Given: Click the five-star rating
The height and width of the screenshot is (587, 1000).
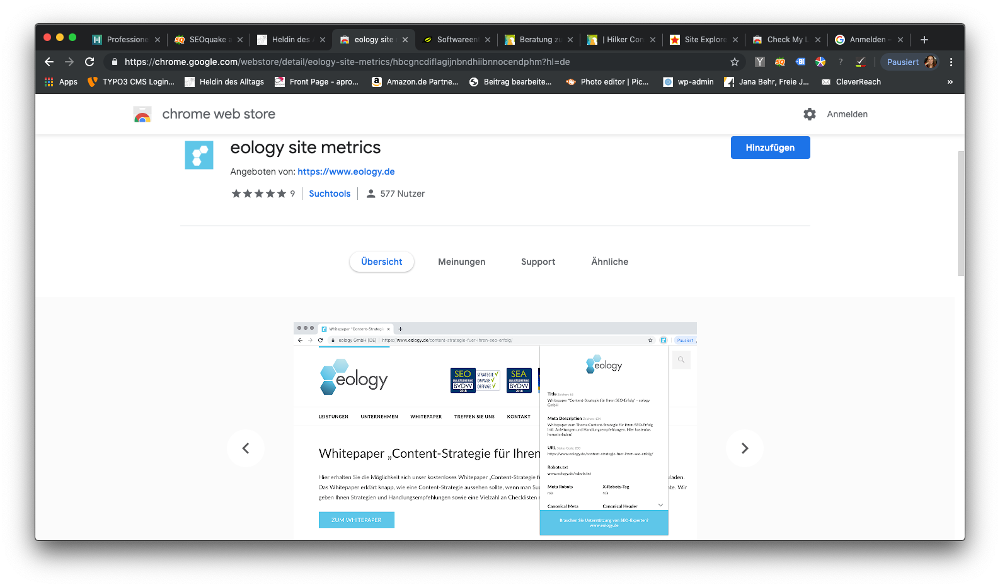Looking at the screenshot, I should [x=258, y=194].
